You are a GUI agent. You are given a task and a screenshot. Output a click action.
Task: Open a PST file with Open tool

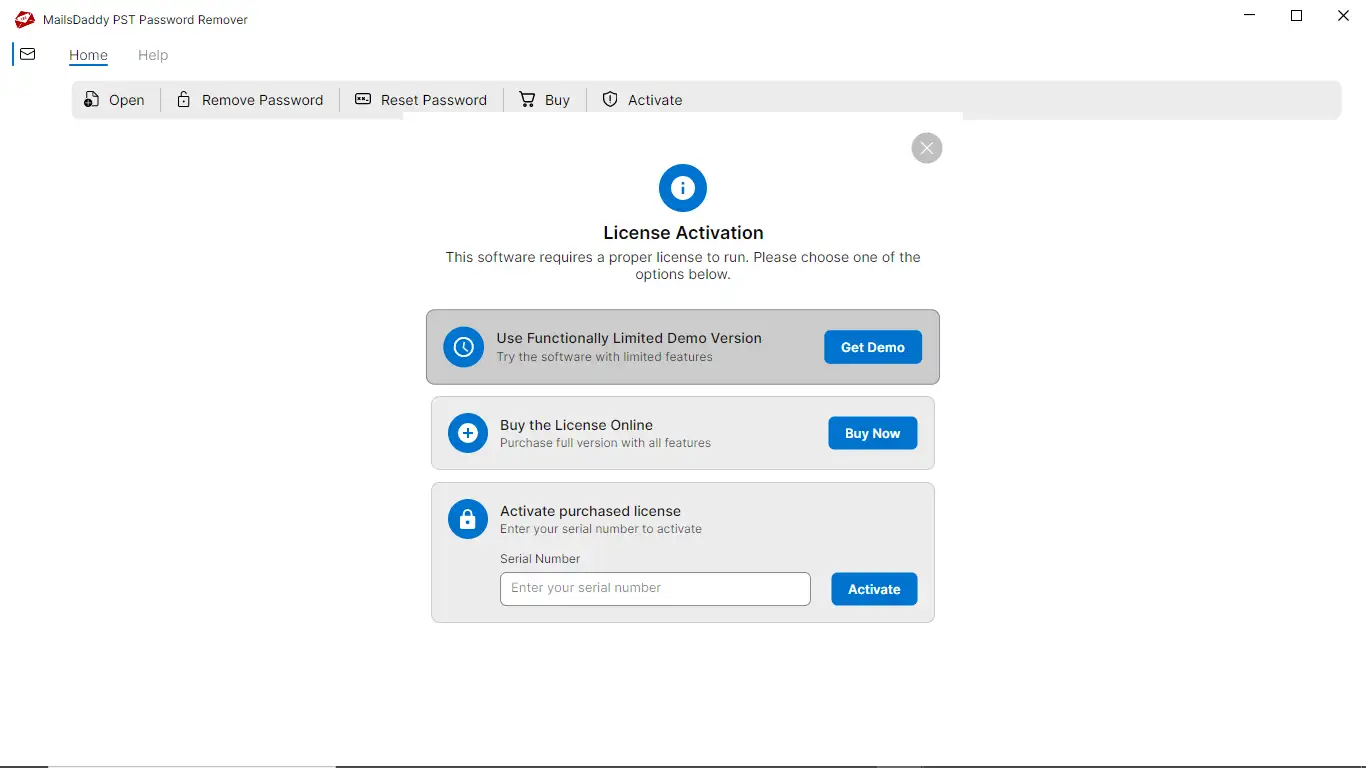pyautogui.click(x=114, y=100)
